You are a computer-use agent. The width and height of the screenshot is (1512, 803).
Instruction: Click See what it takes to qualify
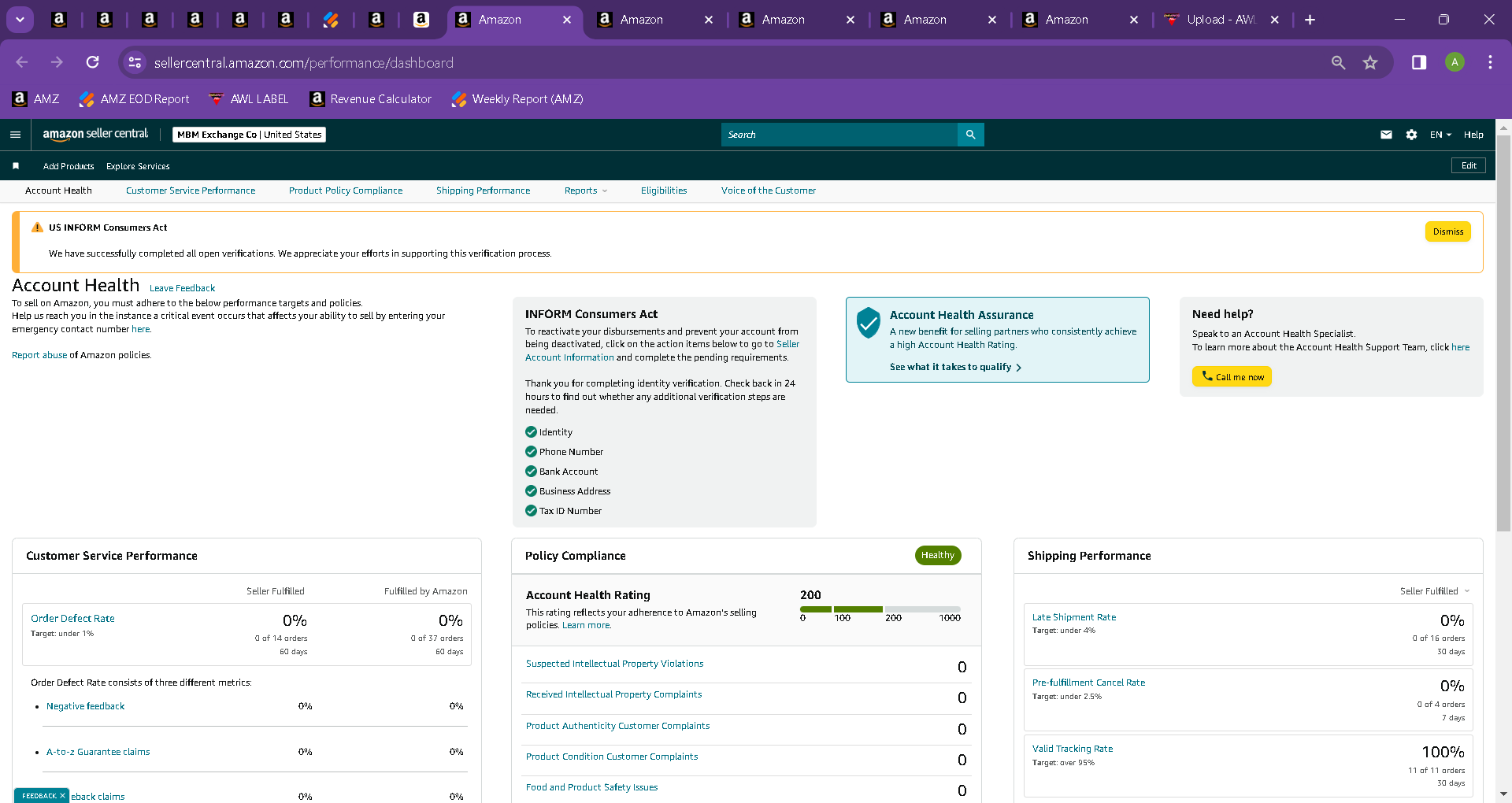click(x=955, y=367)
